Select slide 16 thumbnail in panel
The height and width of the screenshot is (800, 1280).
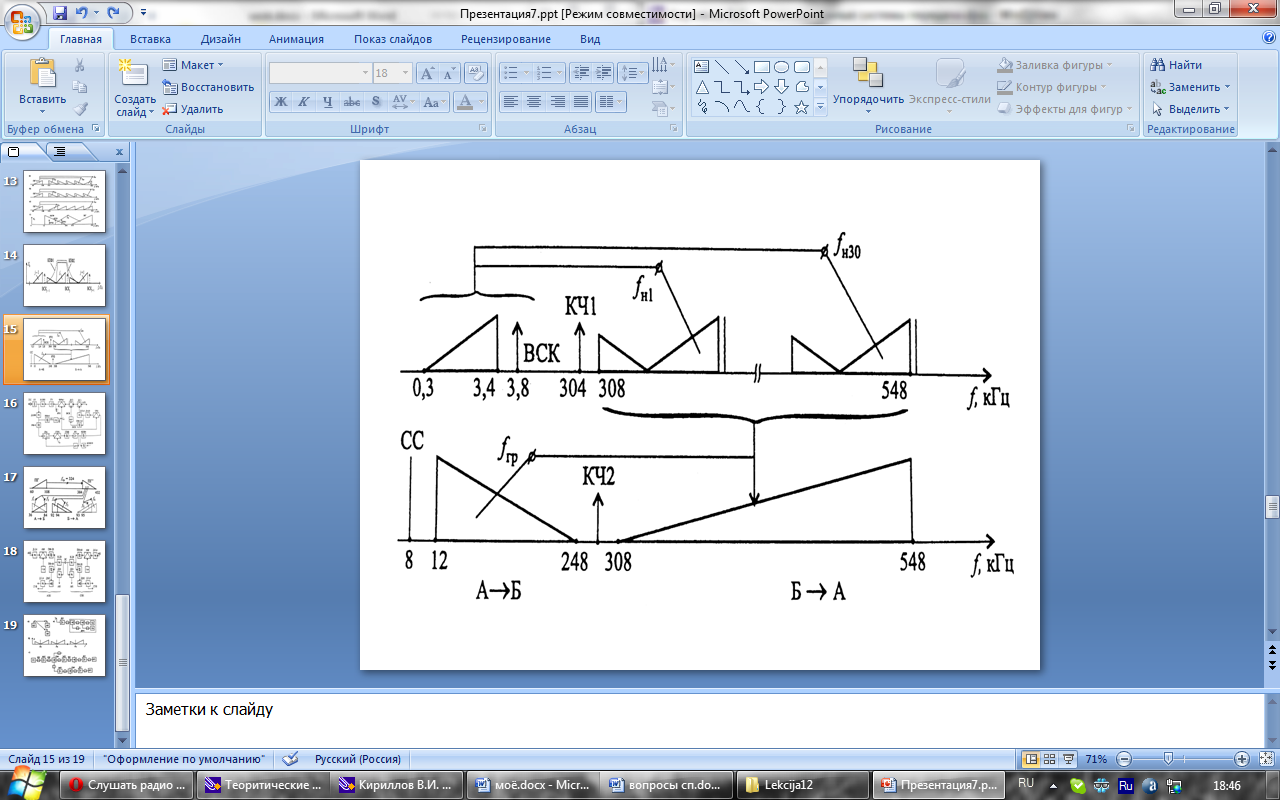pos(64,423)
